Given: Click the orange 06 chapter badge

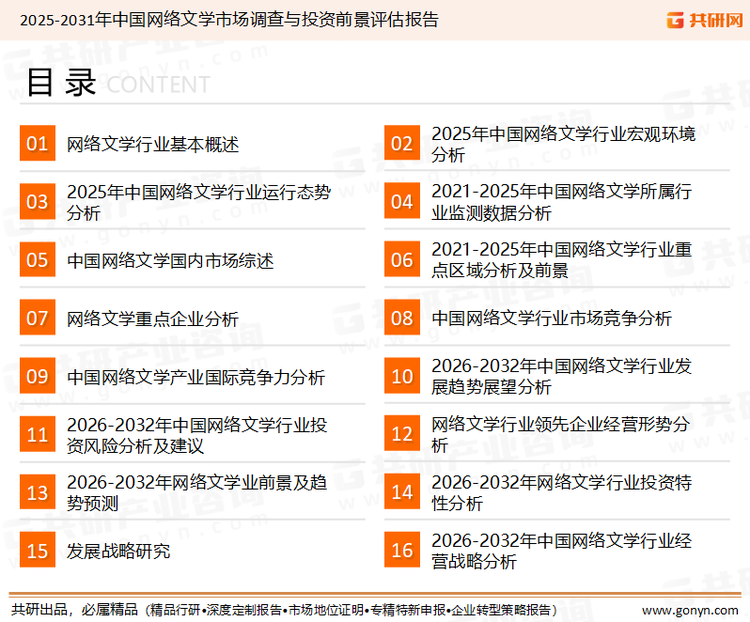Looking at the screenshot, I should [x=402, y=259].
